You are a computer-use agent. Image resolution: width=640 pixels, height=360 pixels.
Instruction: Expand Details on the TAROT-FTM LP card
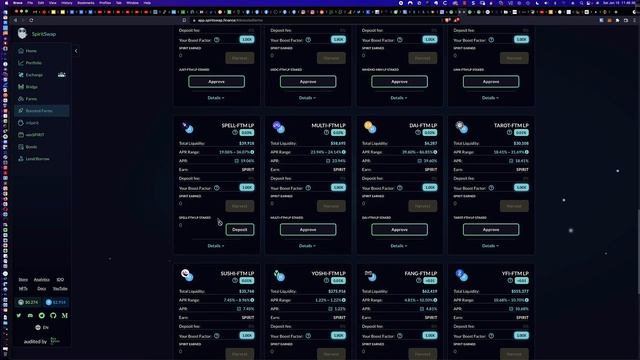[x=490, y=246]
